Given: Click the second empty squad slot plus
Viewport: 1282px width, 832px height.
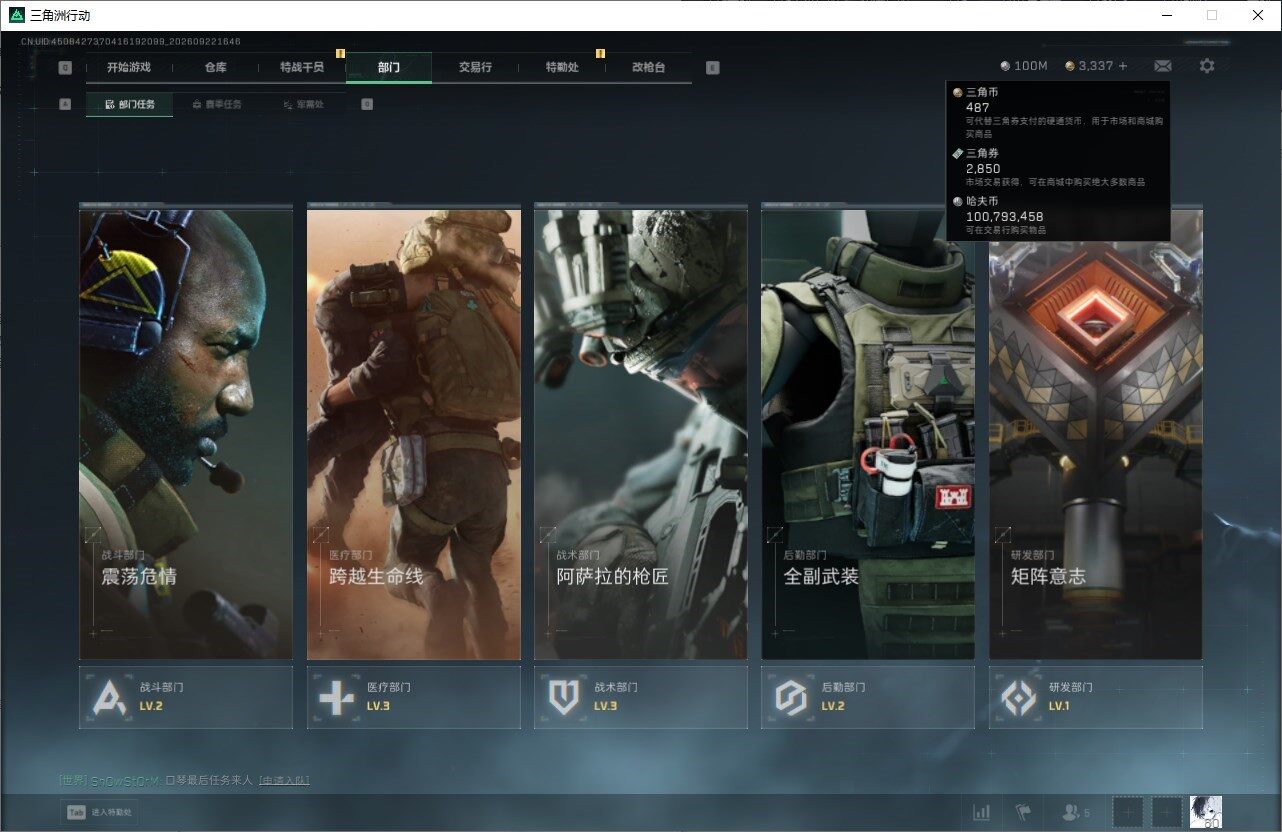Looking at the screenshot, I should [1166, 813].
